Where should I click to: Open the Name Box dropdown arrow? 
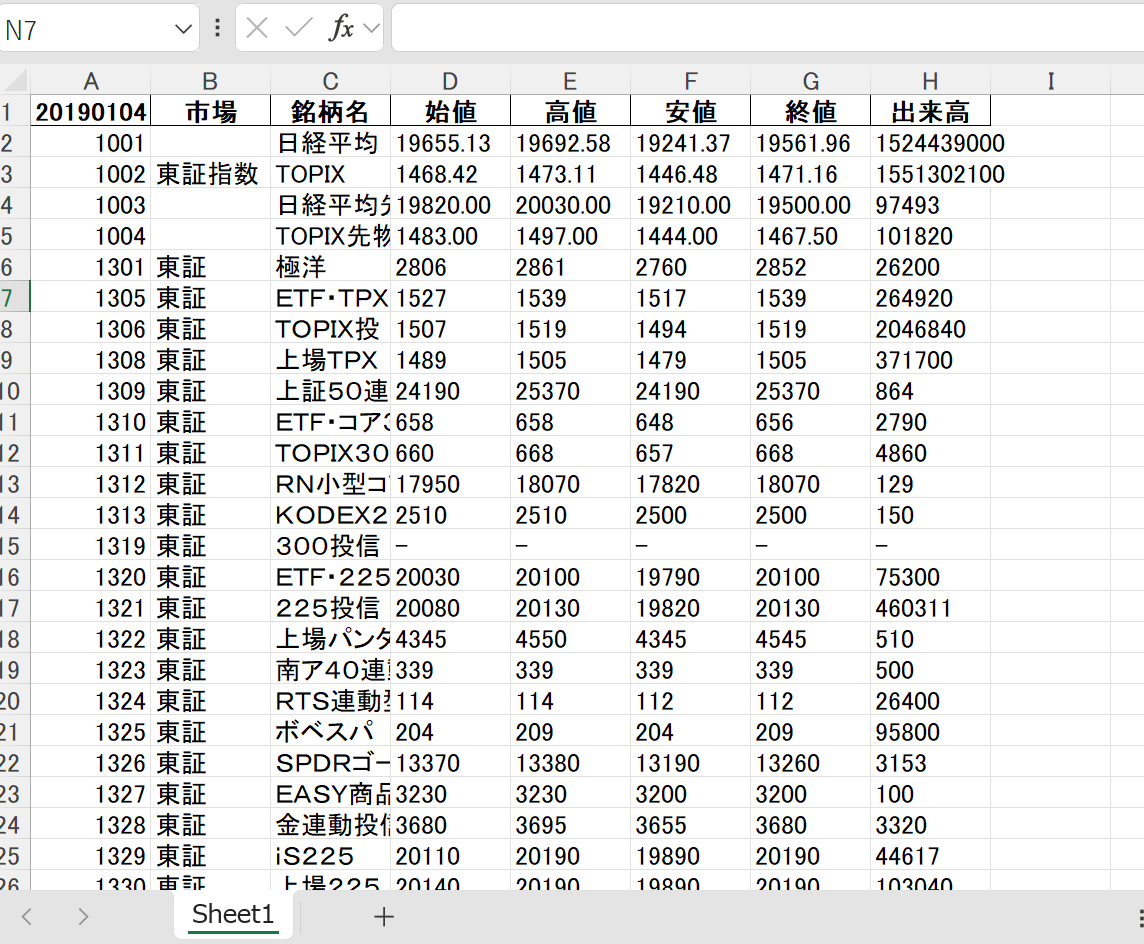[184, 29]
